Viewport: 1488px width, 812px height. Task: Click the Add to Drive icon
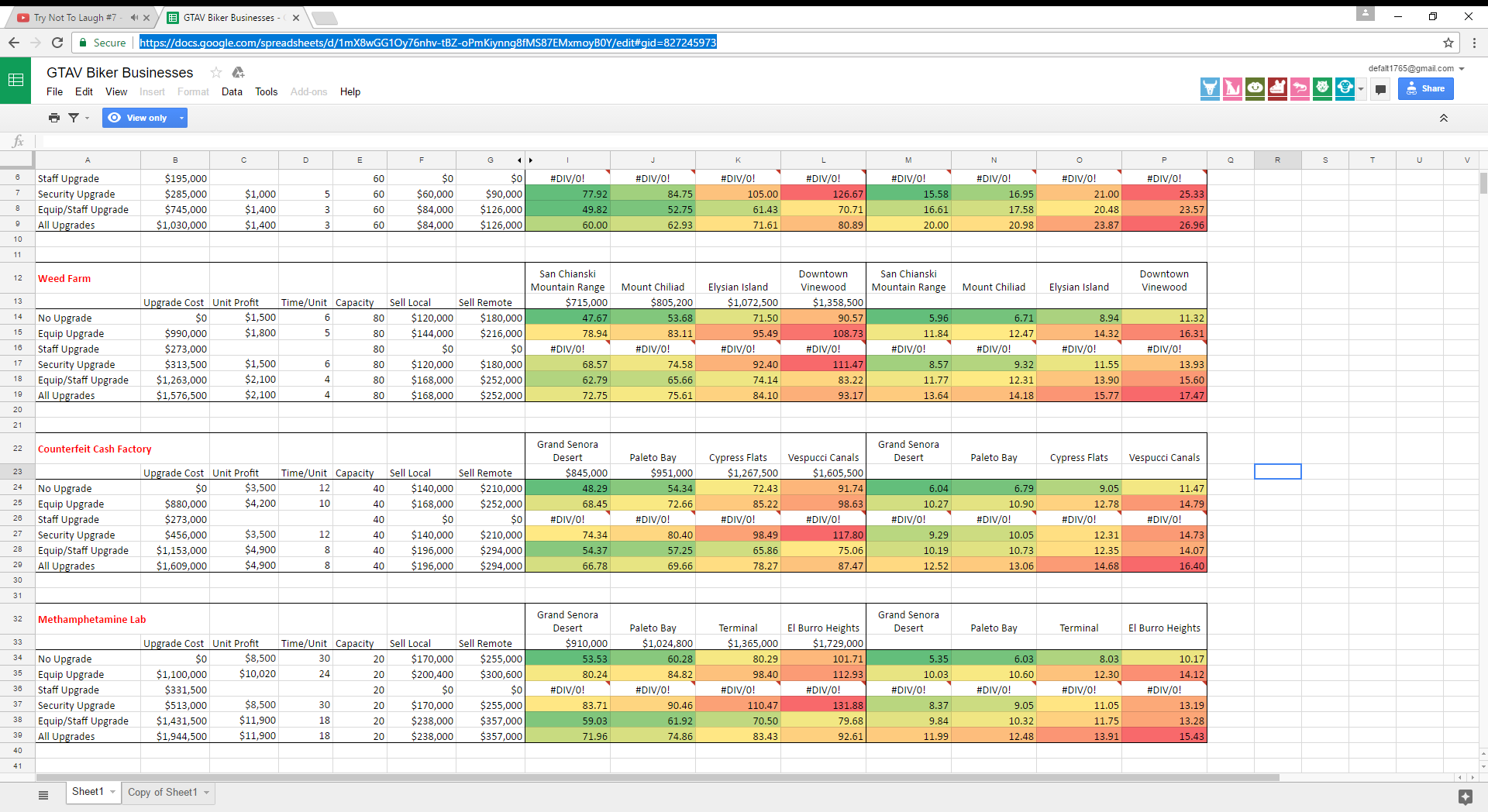pos(238,73)
